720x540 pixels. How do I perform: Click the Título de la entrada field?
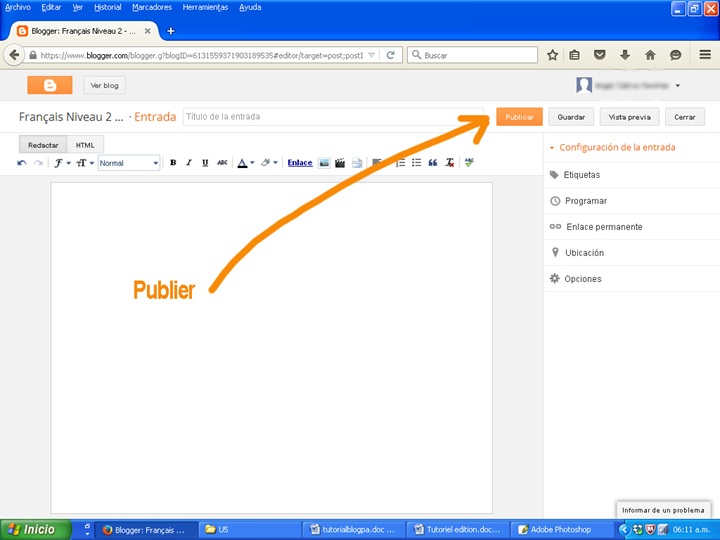(333, 117)
